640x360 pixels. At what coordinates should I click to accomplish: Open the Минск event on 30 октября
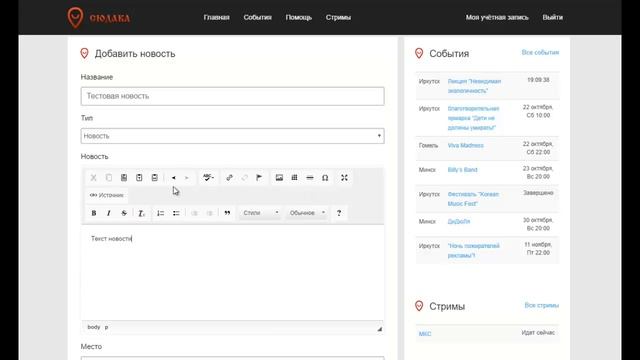[459, 221]
